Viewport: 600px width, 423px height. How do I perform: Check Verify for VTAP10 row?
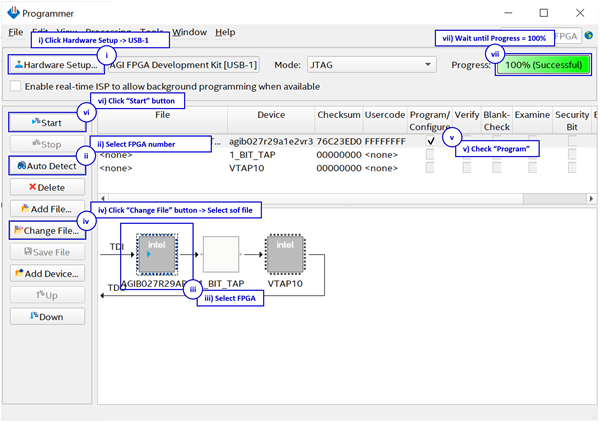point(467,168)
